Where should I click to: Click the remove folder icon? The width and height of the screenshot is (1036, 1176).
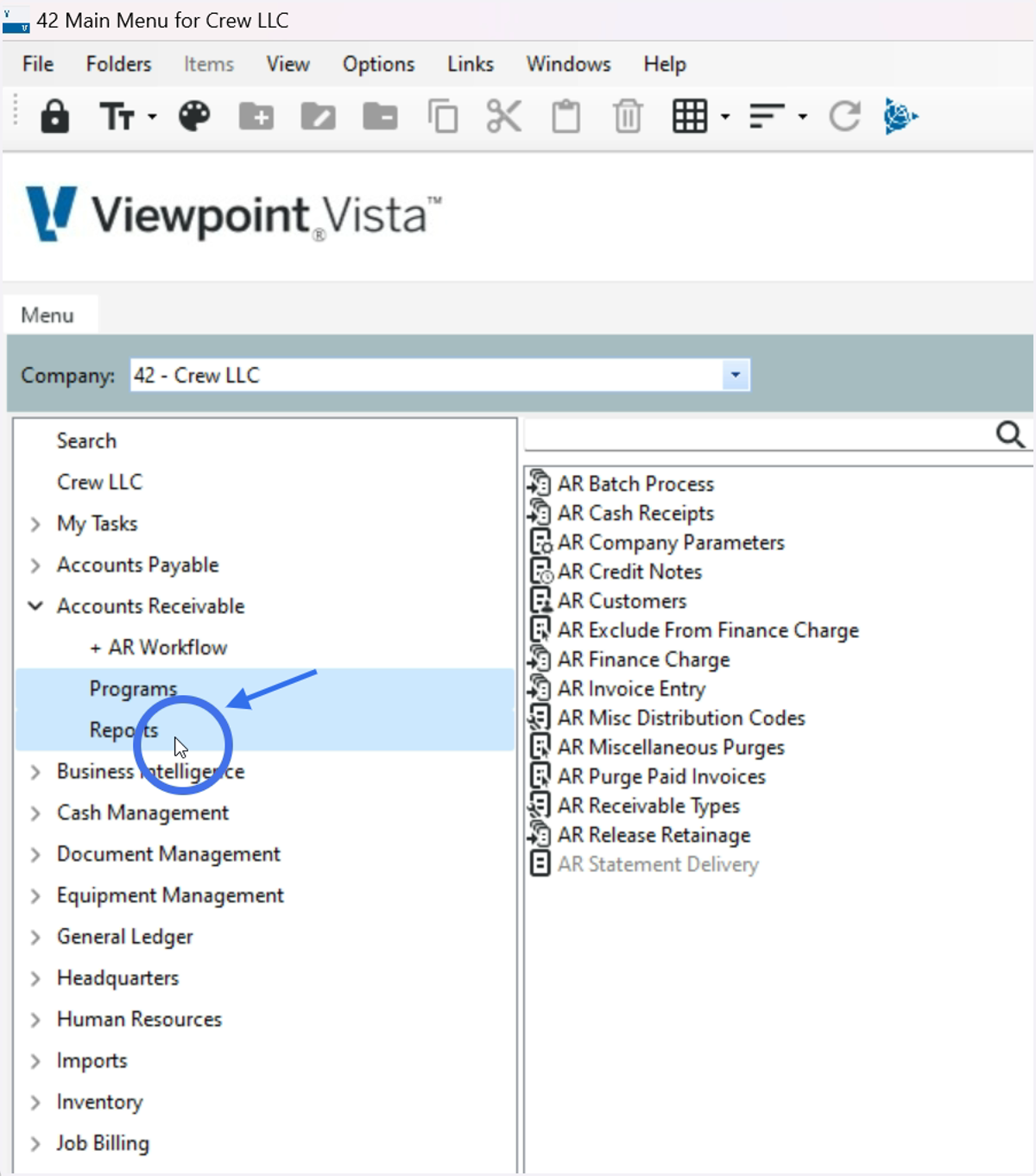click(380, 116)
